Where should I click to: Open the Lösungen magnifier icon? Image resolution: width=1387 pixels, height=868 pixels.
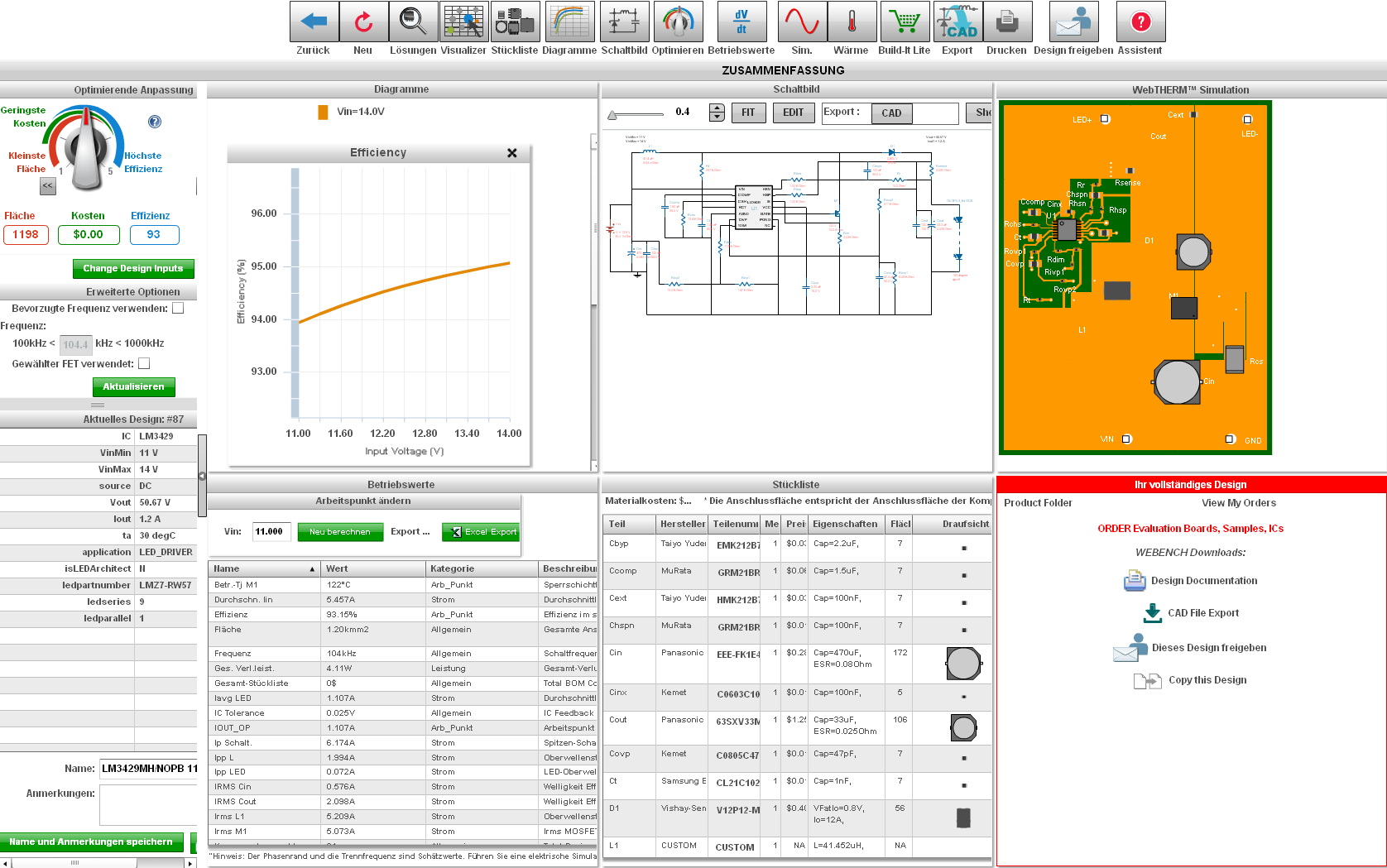(413, 22)
